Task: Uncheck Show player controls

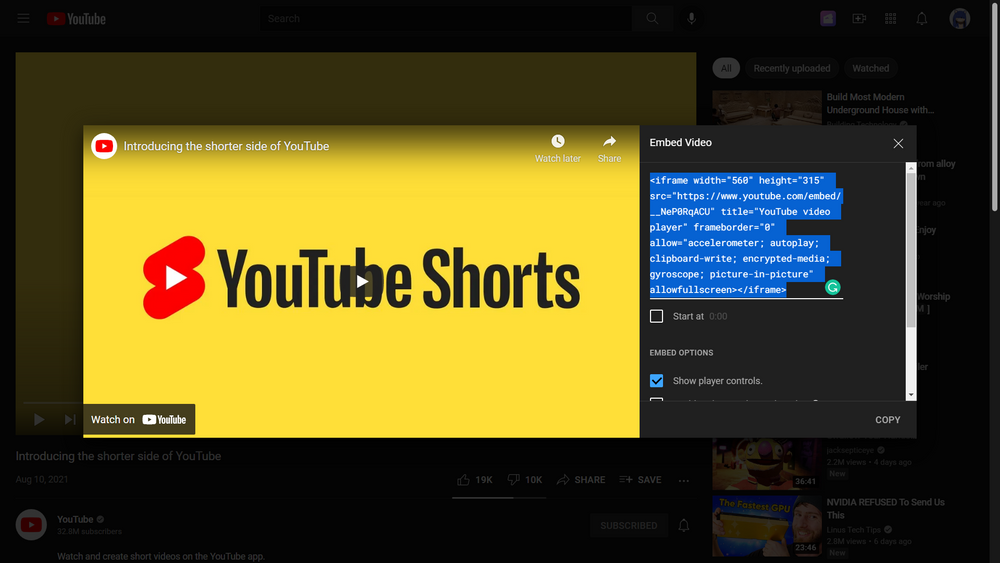Action: tap(656, 381)
